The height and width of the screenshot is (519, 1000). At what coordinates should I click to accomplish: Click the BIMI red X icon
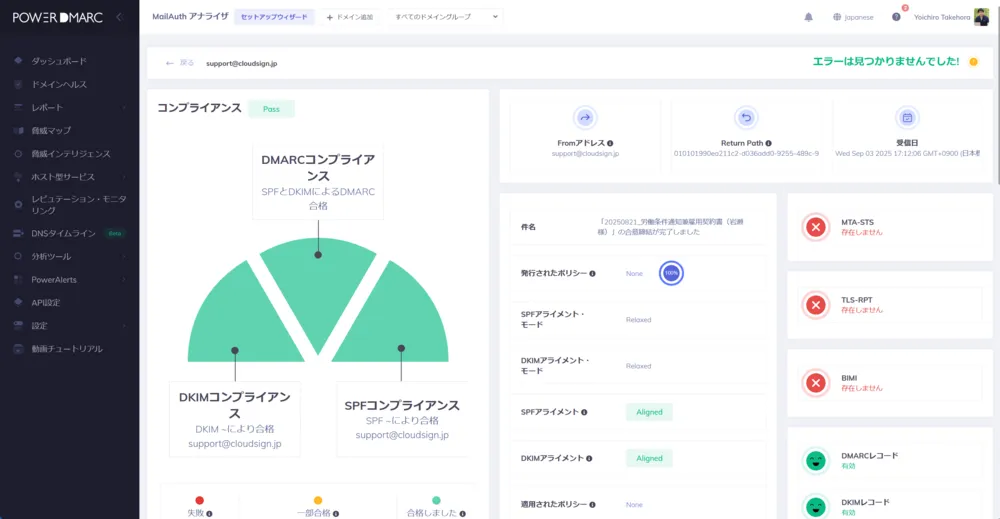pyautogui.click(x=816, y=383)
